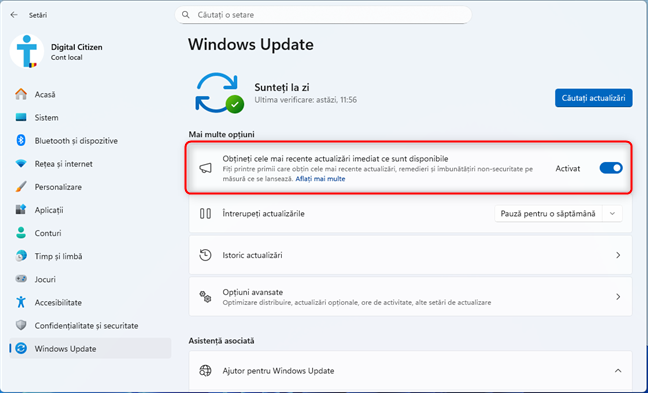Open Confidențialitate și securitate
The image size is (648, 393).
pos(90,325)
